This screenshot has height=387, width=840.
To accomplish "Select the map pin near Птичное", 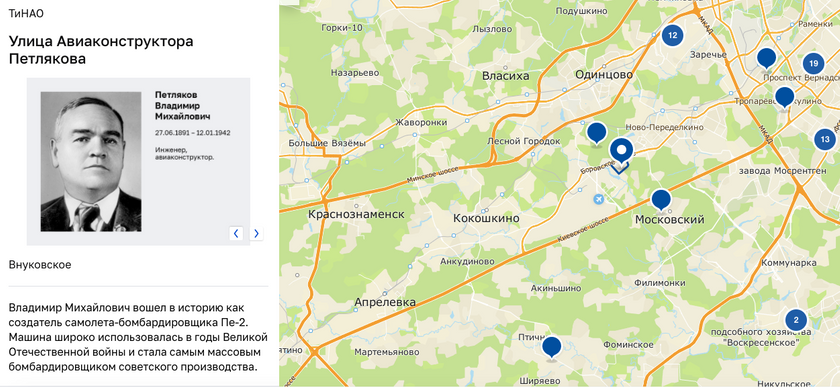I will 551,348.
